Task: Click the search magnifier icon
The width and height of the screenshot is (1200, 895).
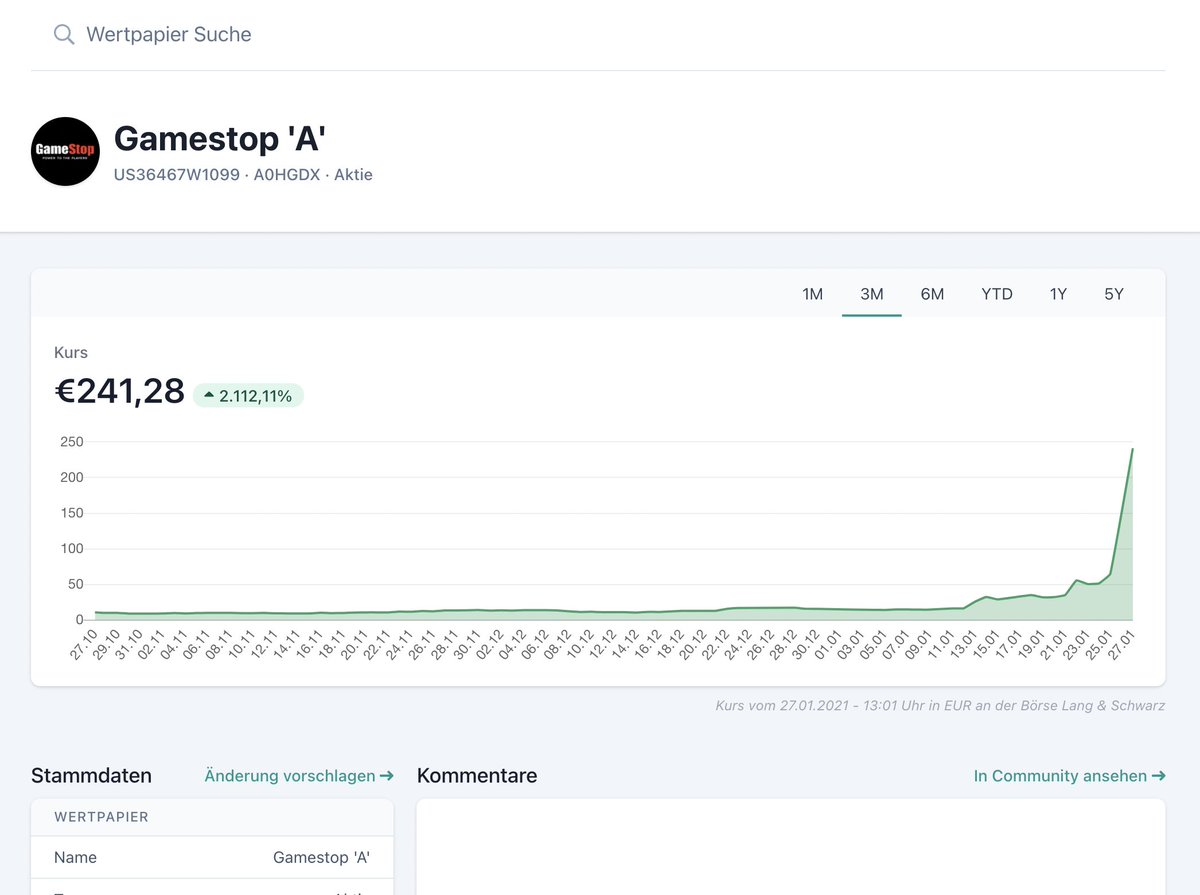Action: [x=64, y=35]
